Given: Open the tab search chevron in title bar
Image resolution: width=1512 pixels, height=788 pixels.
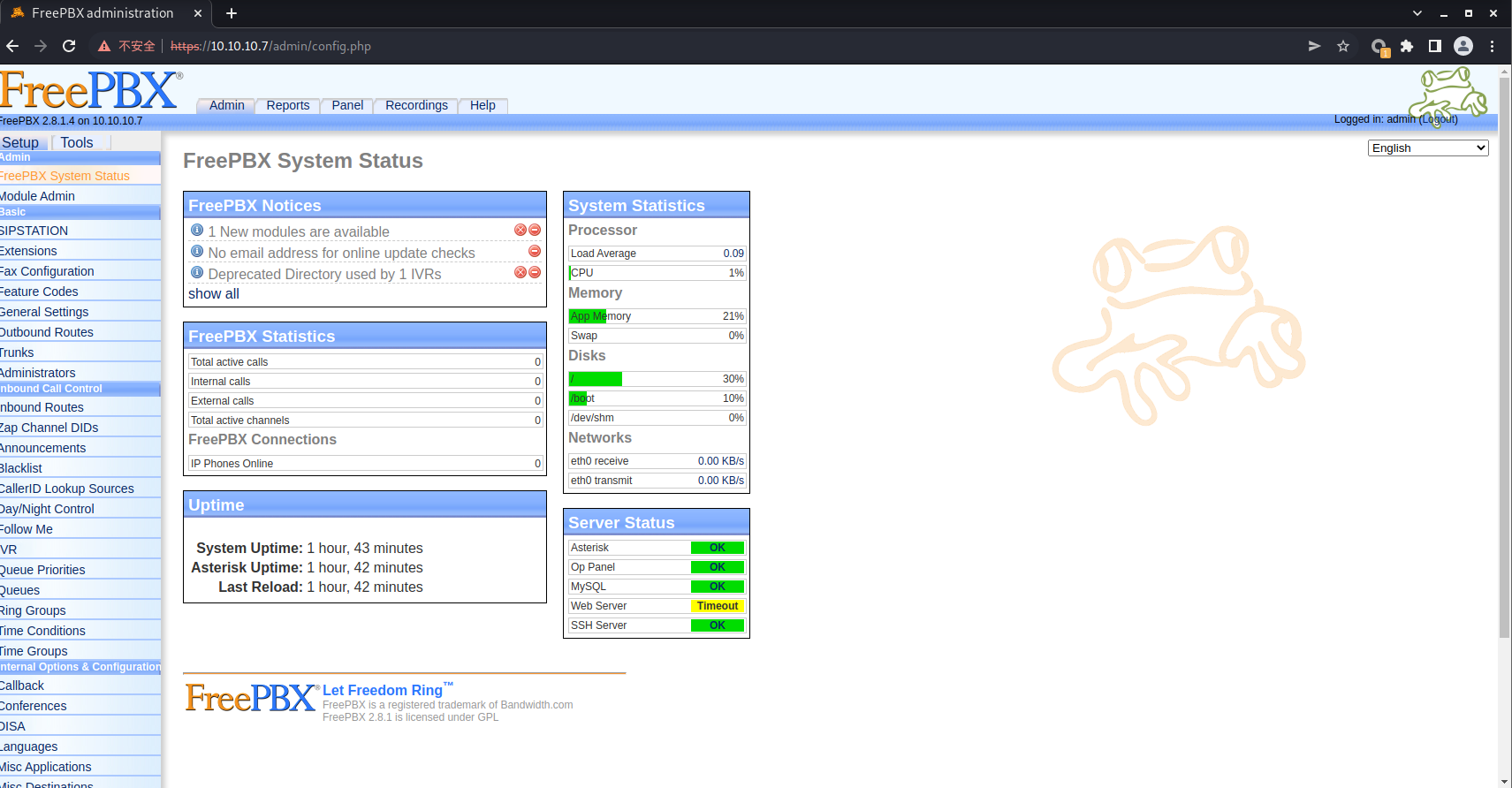Looking at the screenshot, I should coord(1417,13).
